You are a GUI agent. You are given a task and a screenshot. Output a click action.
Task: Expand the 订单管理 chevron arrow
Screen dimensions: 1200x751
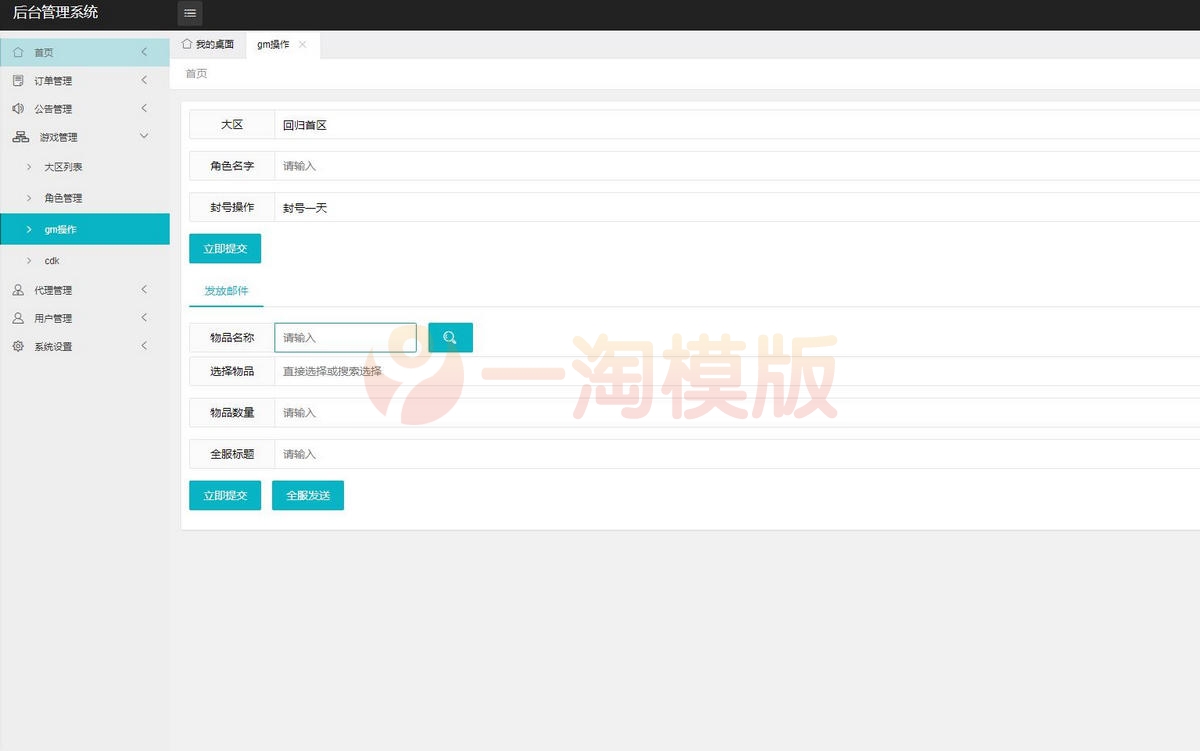click(144, 80)
